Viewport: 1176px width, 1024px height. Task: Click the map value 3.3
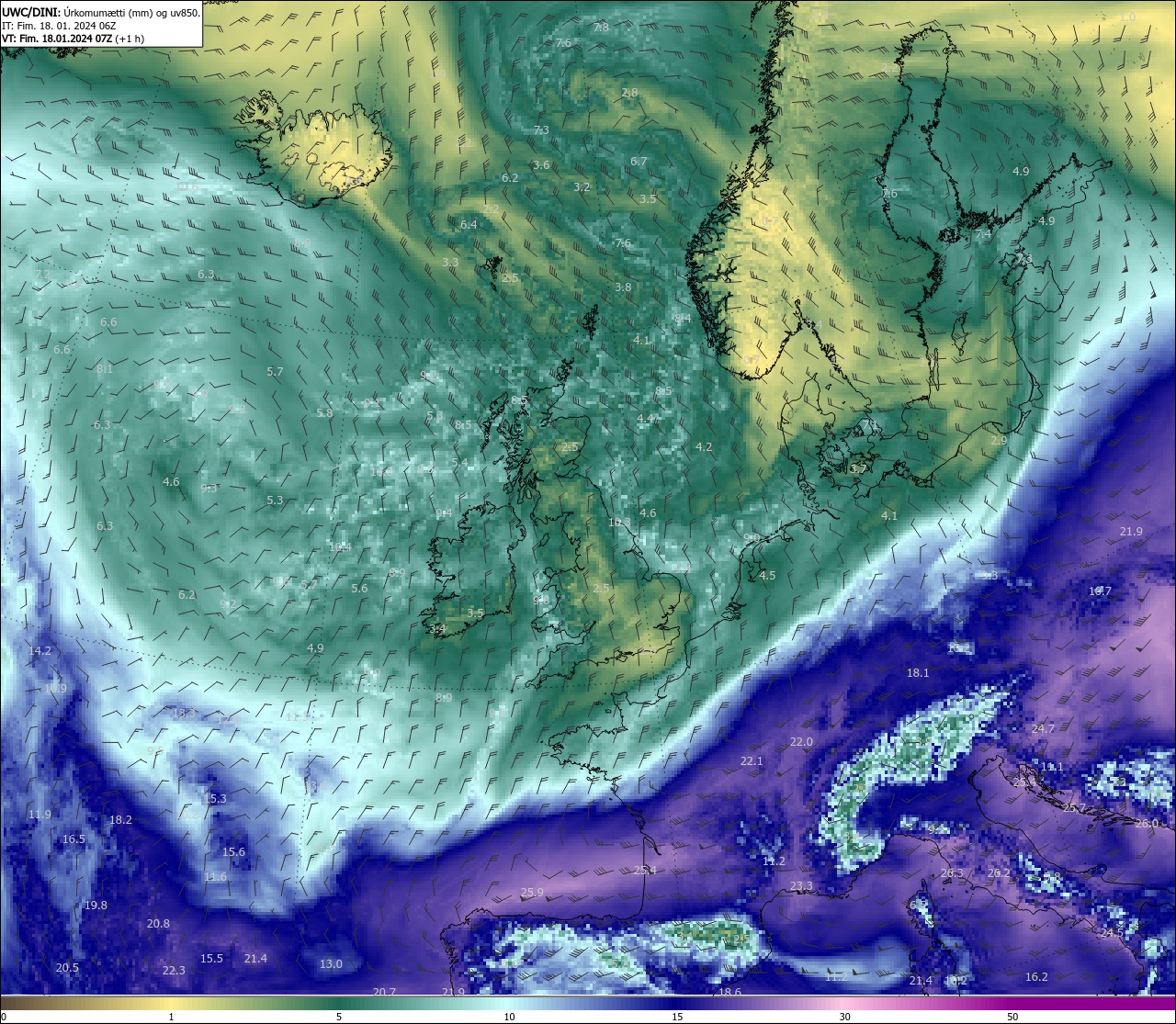(450, 262)
